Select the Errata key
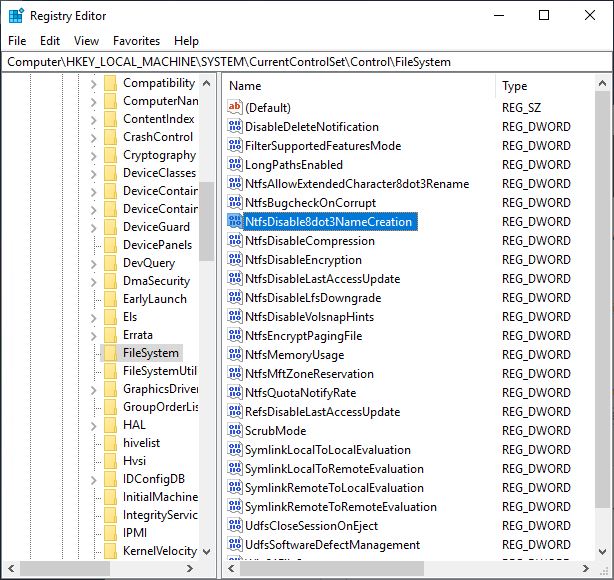 (137, 335)
